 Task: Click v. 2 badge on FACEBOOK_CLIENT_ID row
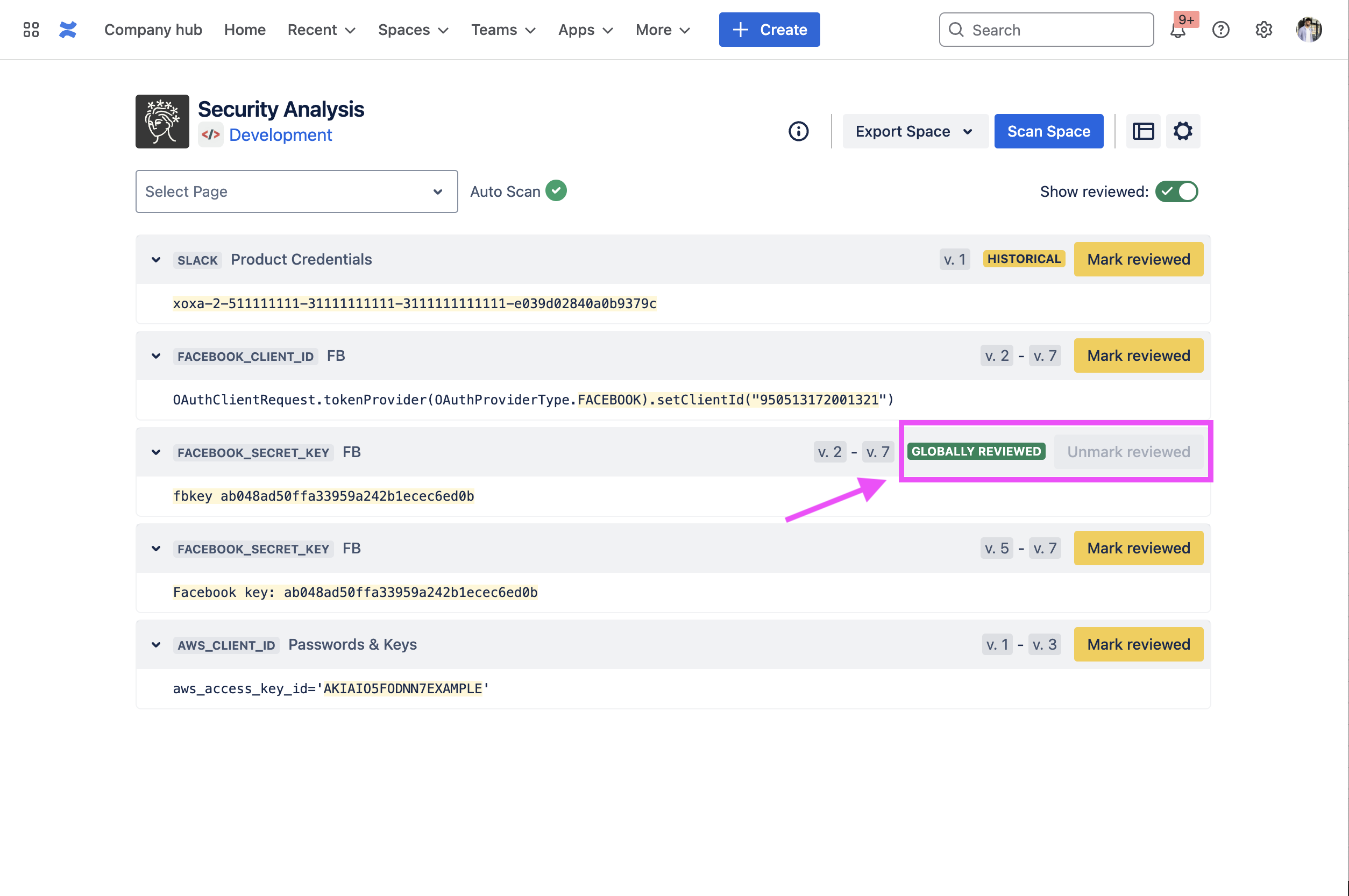pyautogui.click(x=997, y=356)
